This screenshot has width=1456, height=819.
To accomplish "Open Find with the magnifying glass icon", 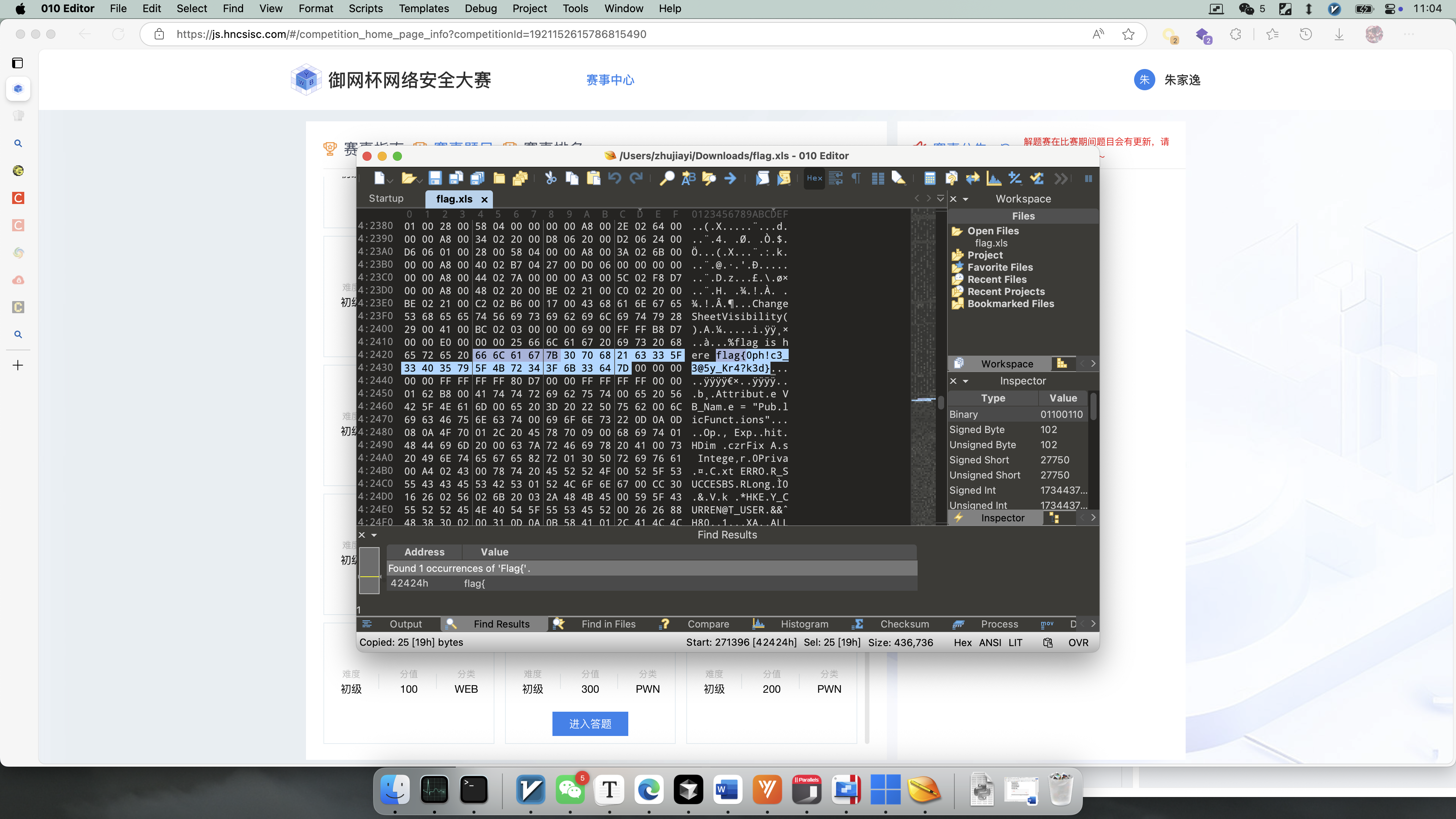I will coord(667,179).
